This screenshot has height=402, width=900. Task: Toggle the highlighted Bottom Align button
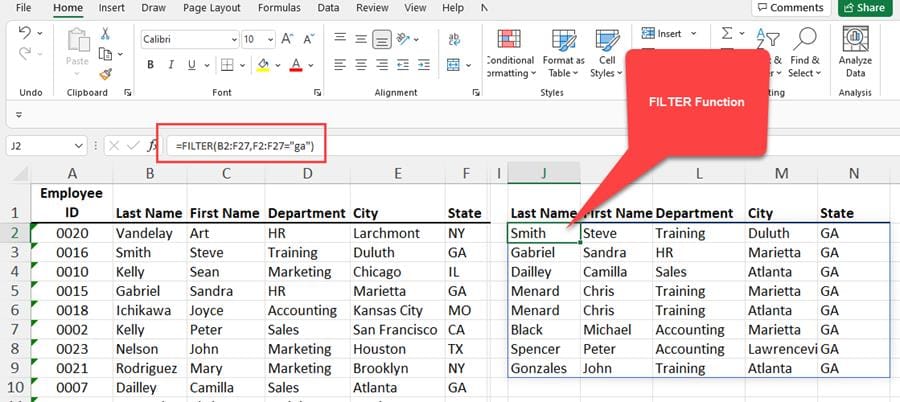382,38
